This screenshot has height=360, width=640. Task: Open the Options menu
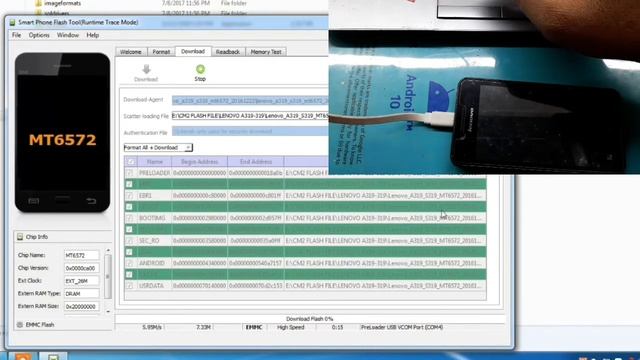[39, 35]
